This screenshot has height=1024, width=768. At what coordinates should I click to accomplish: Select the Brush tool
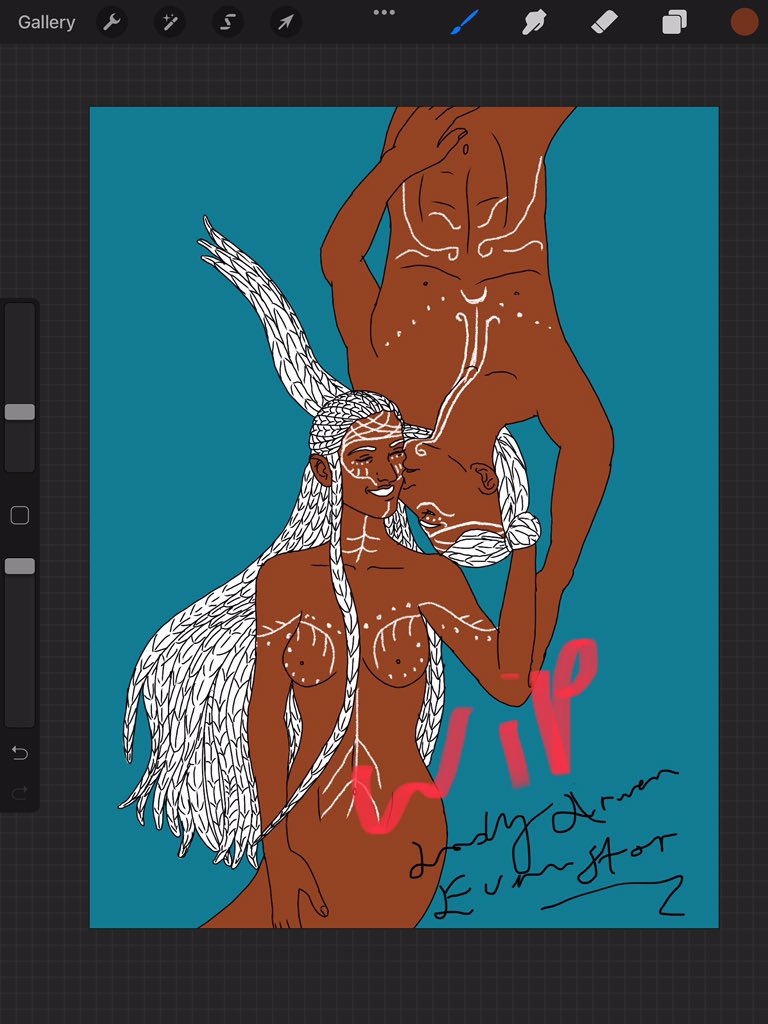(465, 23)
